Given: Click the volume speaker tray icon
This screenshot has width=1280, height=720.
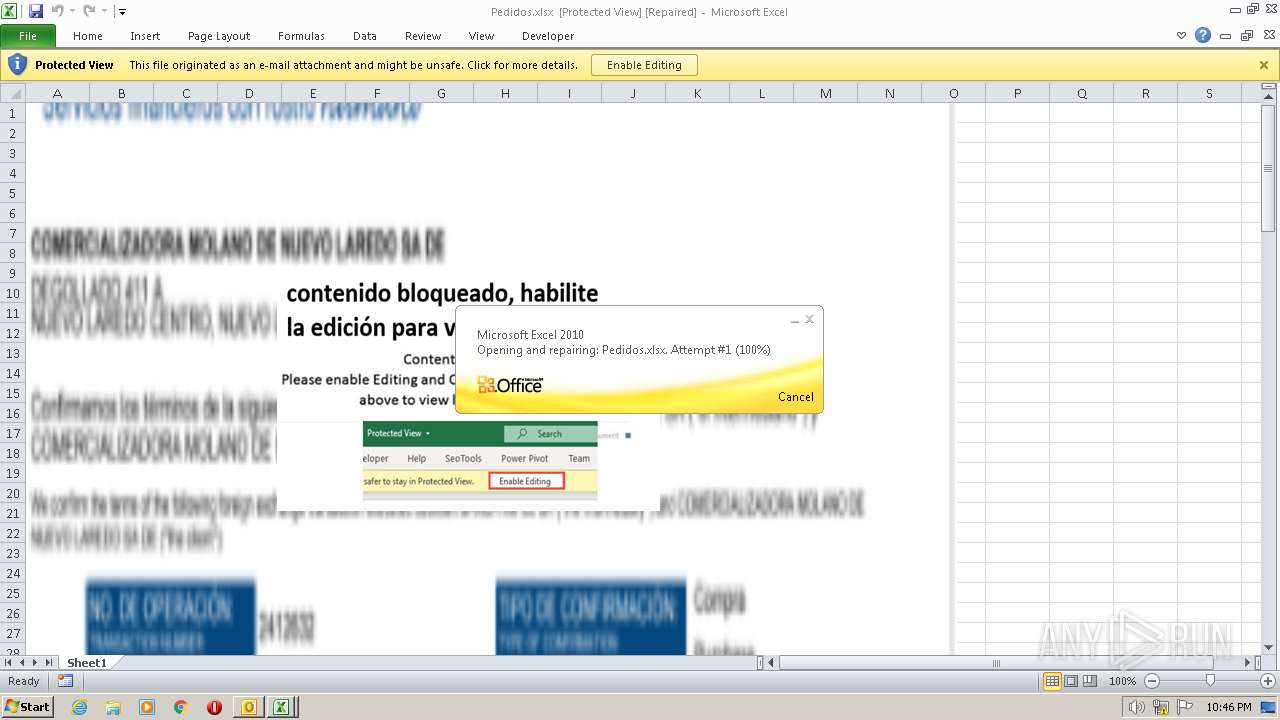Looking at the screenshot, I should click(1136, 707).
